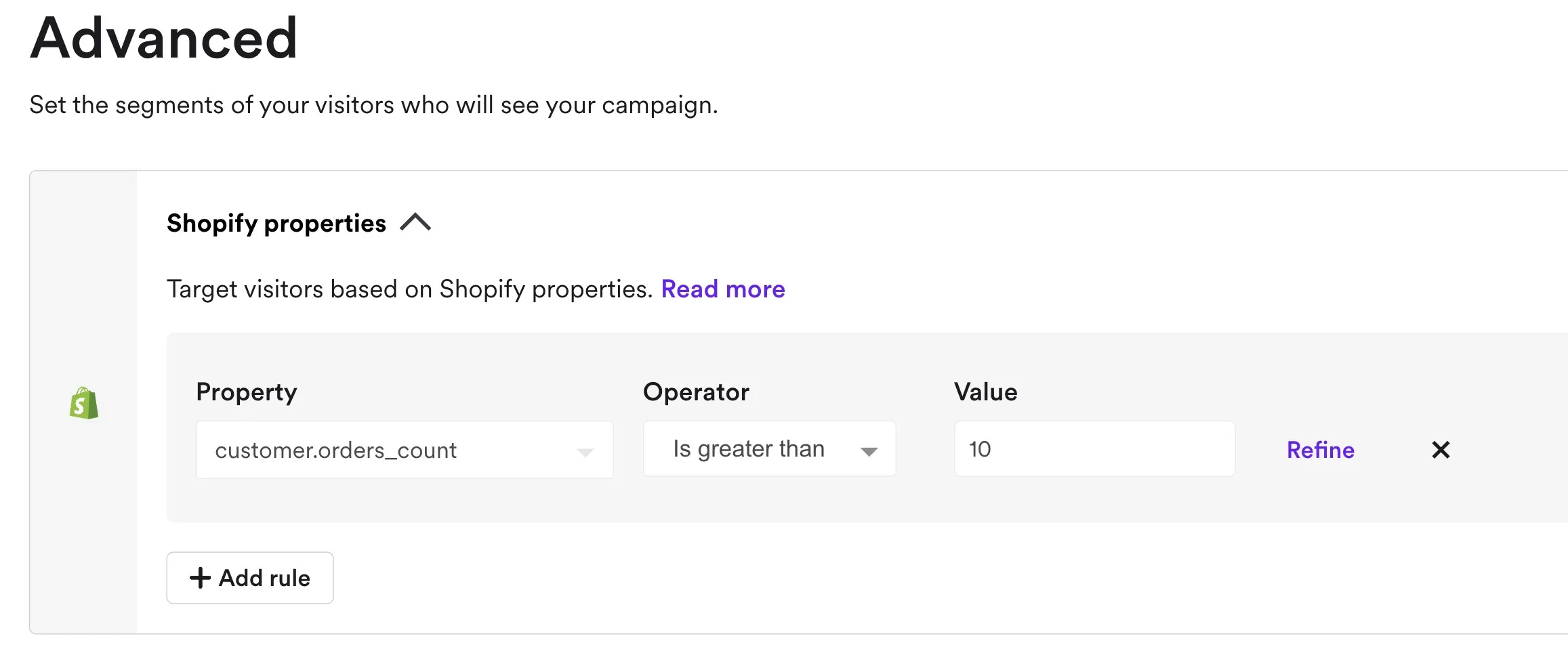Open the Is greater than operator dropdown
Image resolution: width=1568 pixels, height=672 pixels.
[769, 448]
